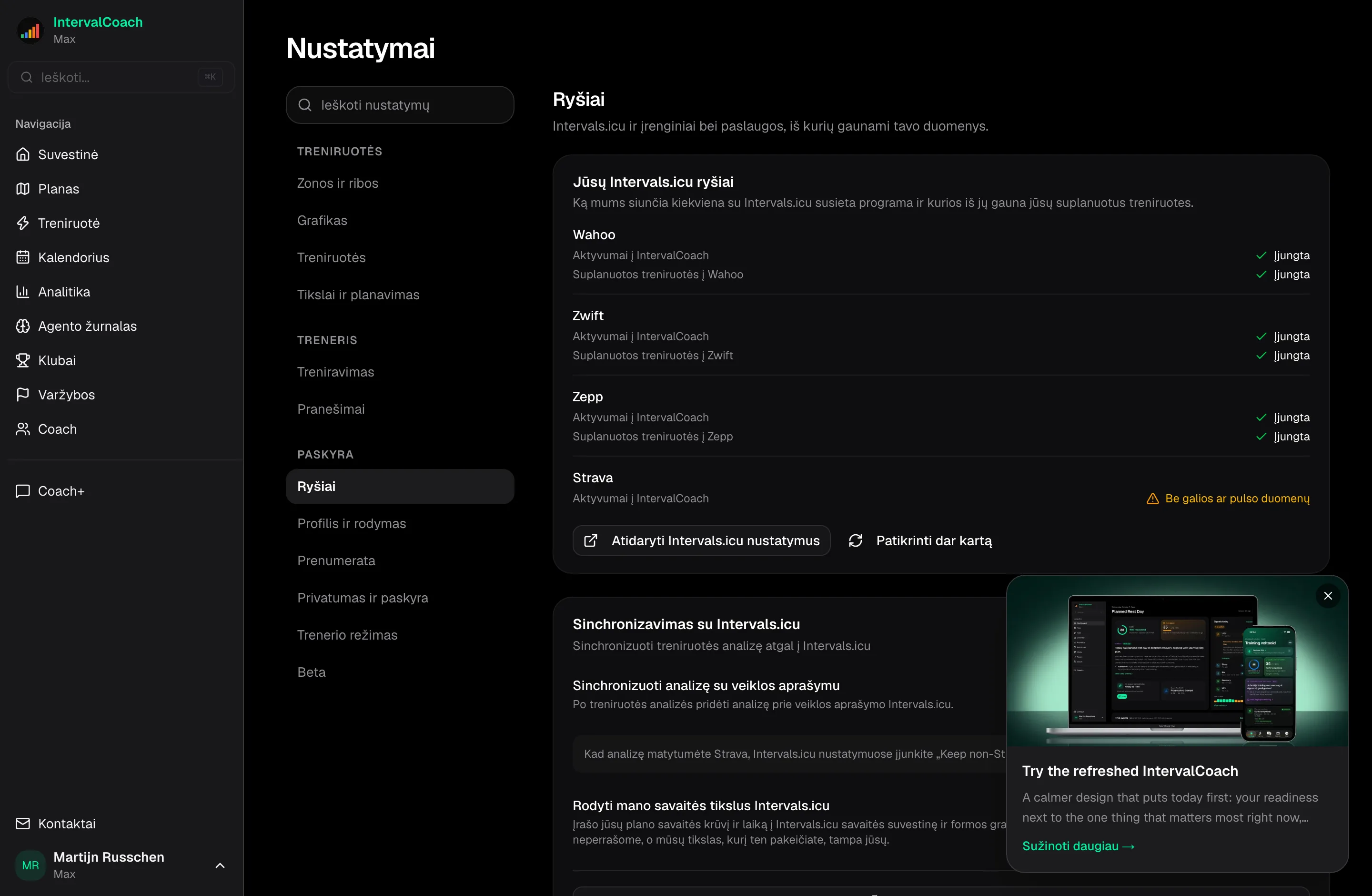The height and width of the screenshot is (896, 1372).
Task: Open Beta settings section
Action: coord(400,672)
